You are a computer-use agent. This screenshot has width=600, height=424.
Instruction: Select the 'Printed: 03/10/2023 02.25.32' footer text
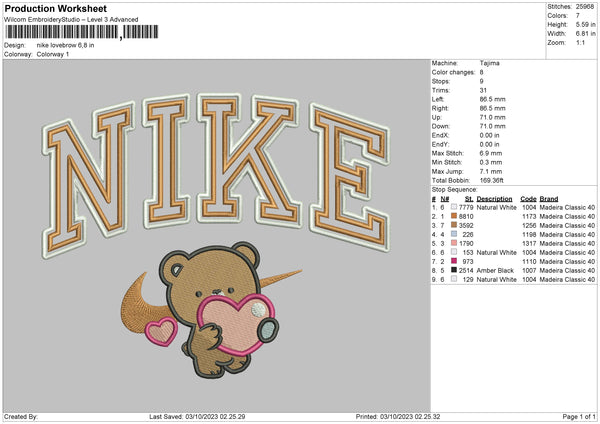[x=398, y=416]
